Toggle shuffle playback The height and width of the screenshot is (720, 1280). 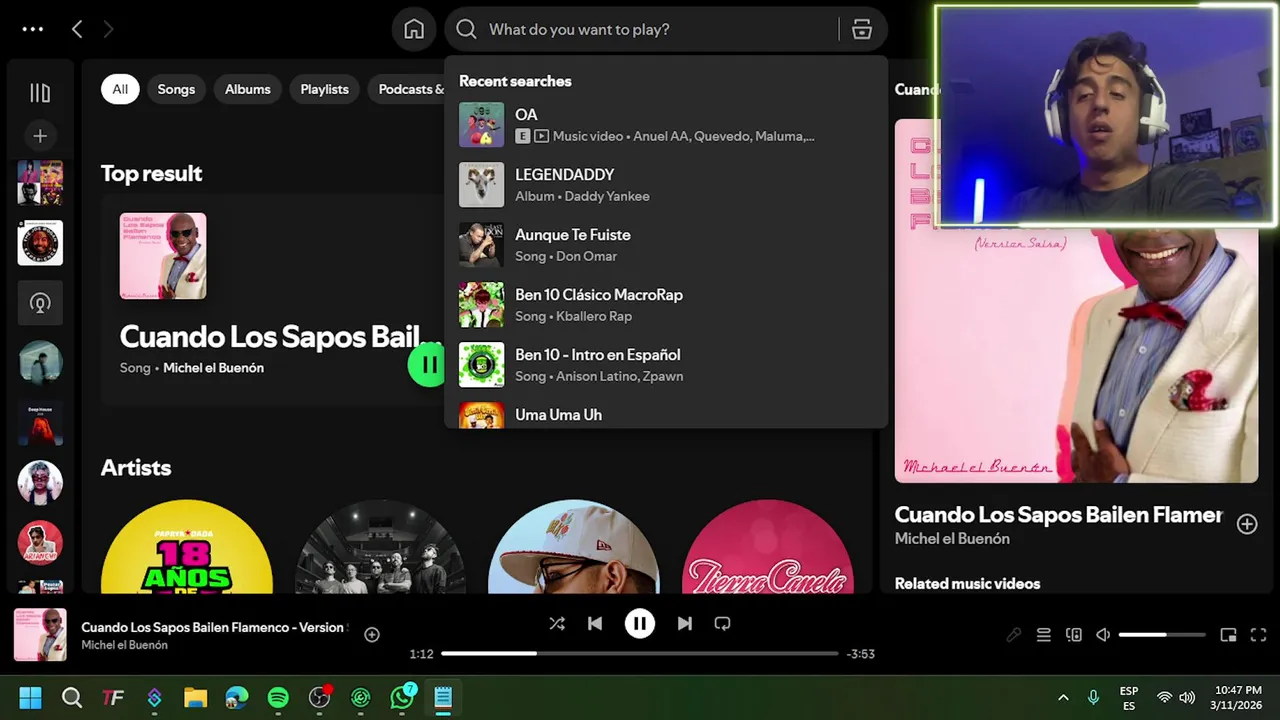[x=557, y=623]
